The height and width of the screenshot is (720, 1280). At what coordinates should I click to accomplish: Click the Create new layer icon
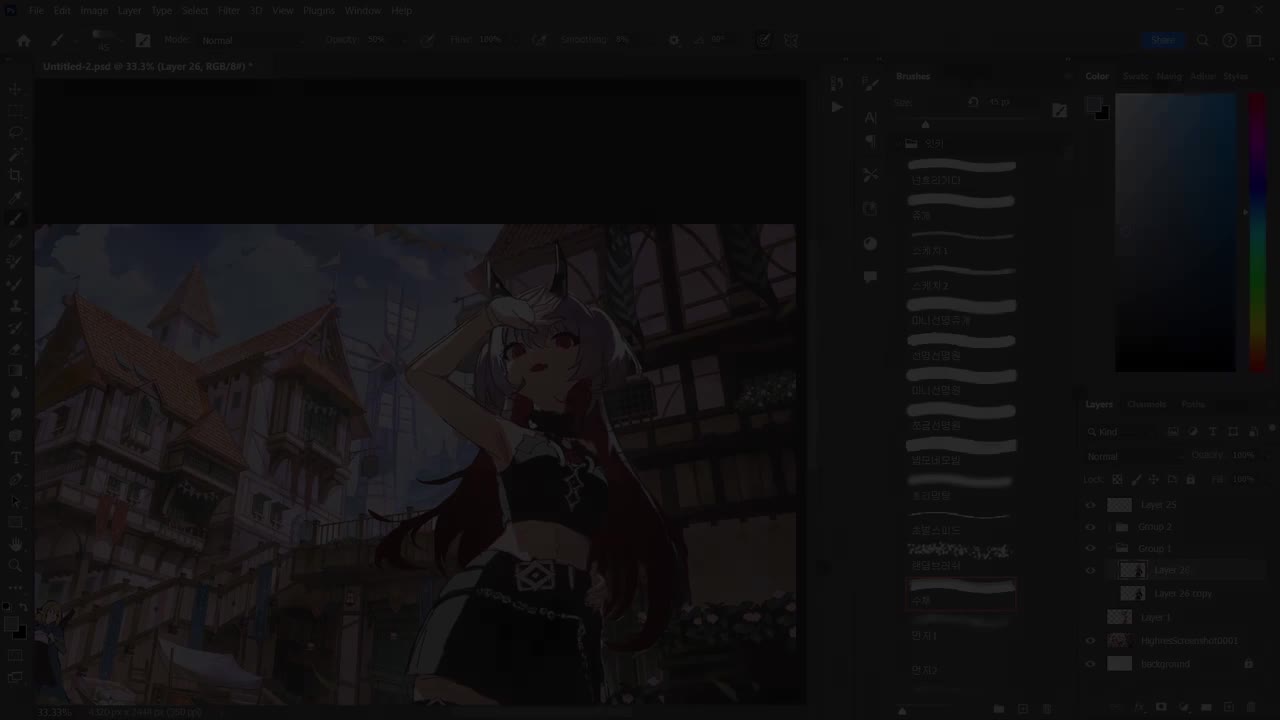click(1229, 707)
